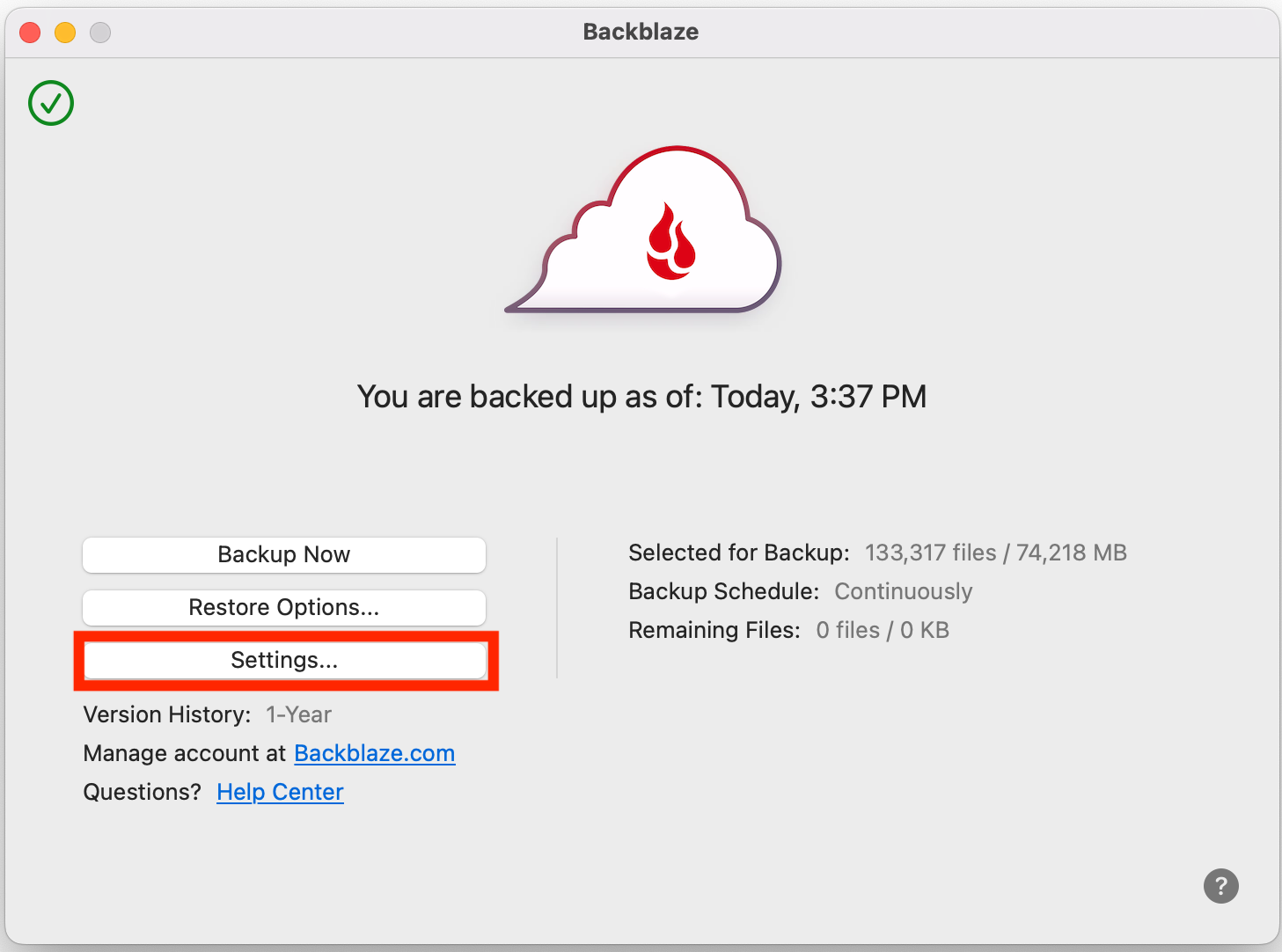Click the 'Continuously' backup schedule value
Screen dimensions: 1282x952
pos(904,591)
